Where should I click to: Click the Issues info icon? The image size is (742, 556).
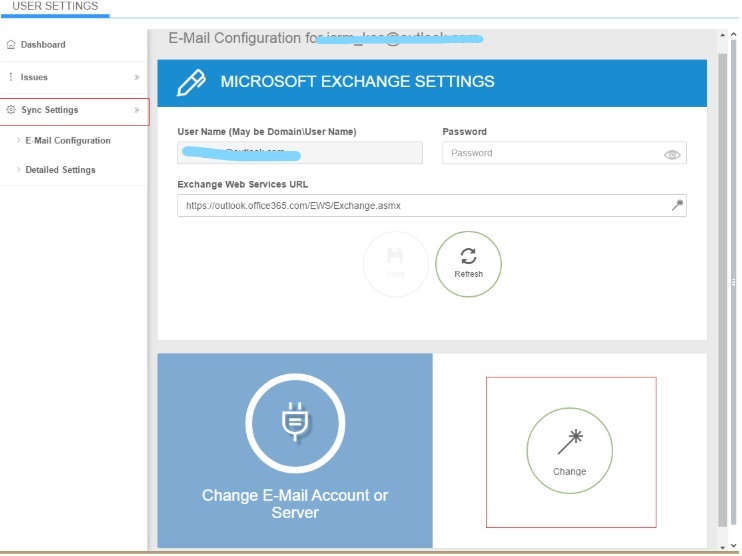[x=10, y=77]
